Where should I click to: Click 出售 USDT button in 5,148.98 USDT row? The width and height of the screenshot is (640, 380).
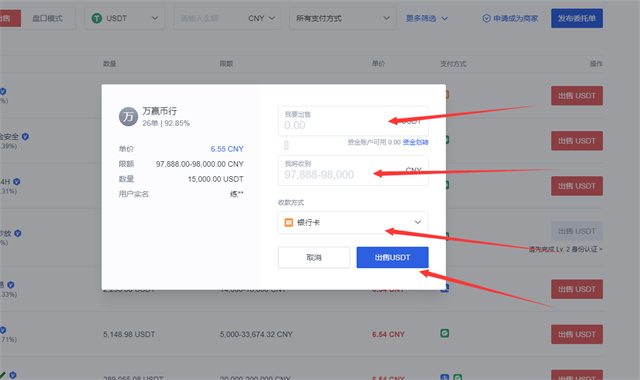[x=577, y=334]
